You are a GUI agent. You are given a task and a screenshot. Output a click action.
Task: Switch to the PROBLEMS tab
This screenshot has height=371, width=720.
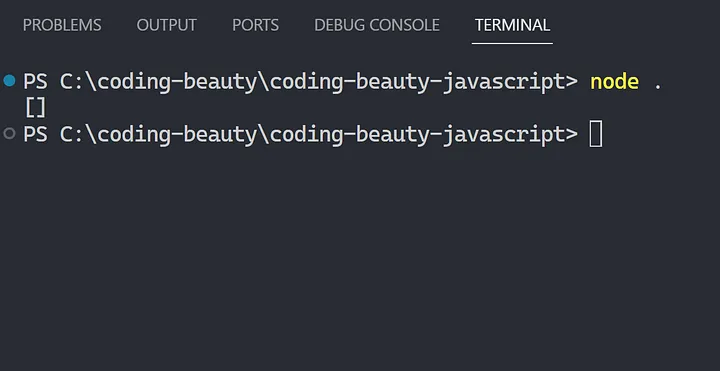click(x=62, y=25)
